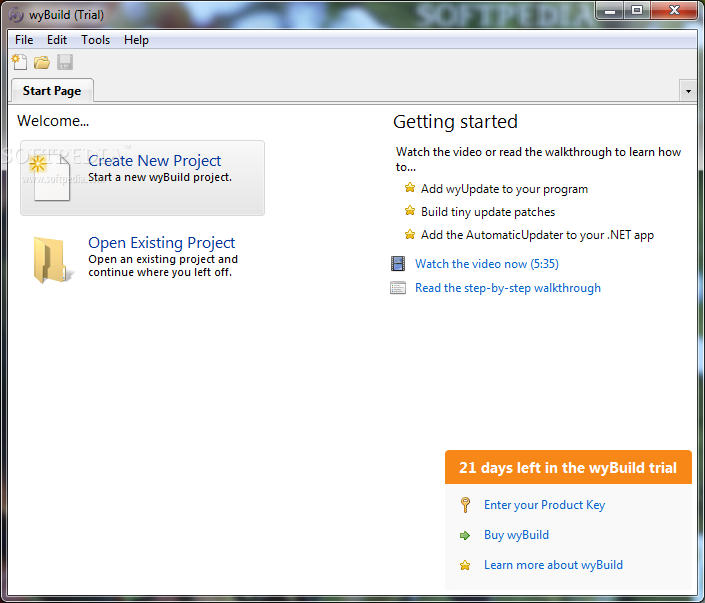Screen dimensions: 705x603
Task: Click the Open Existing Project link
Action: (161, 243)
